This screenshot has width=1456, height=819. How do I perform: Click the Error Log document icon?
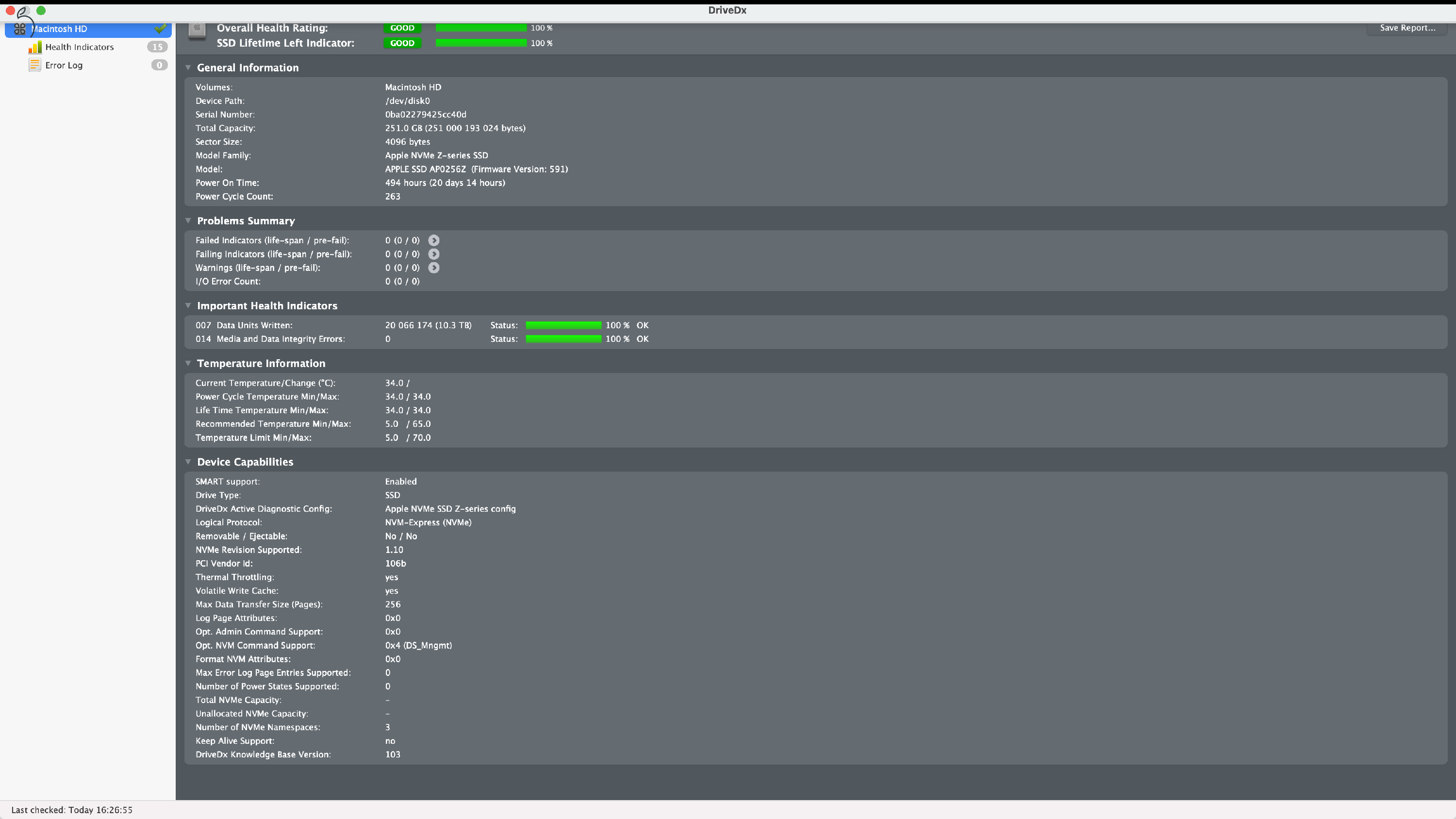click(x=35, y=65)
